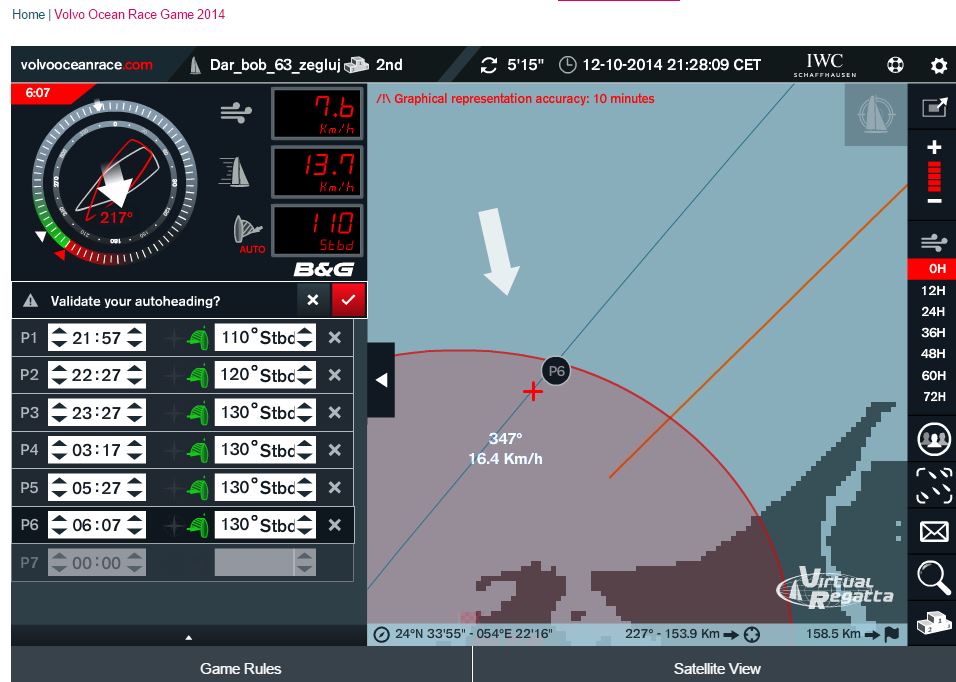
Task: Open the magnifying glass search tool
Action: click(933, 577)
